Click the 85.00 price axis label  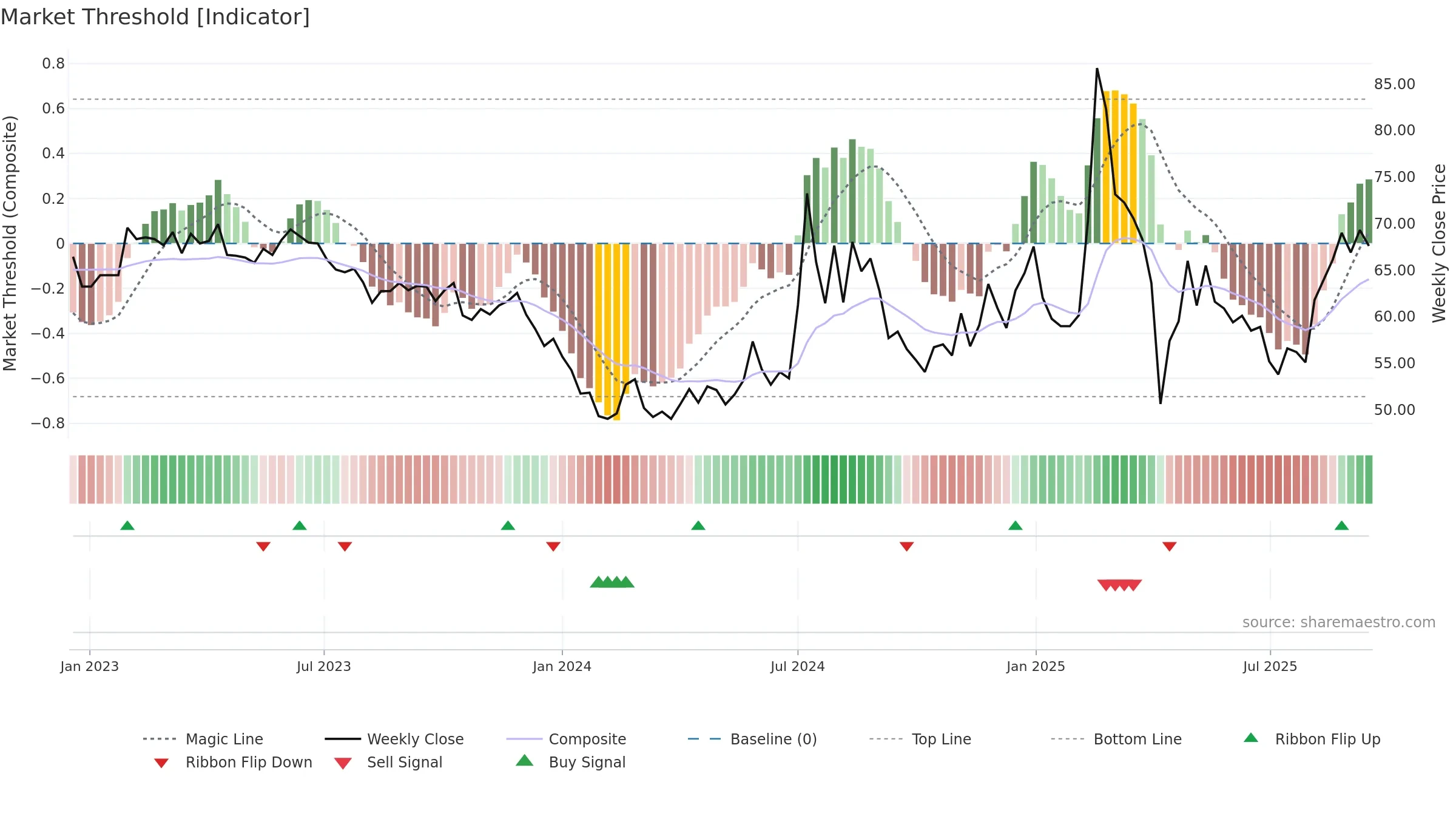(1395, 84)
